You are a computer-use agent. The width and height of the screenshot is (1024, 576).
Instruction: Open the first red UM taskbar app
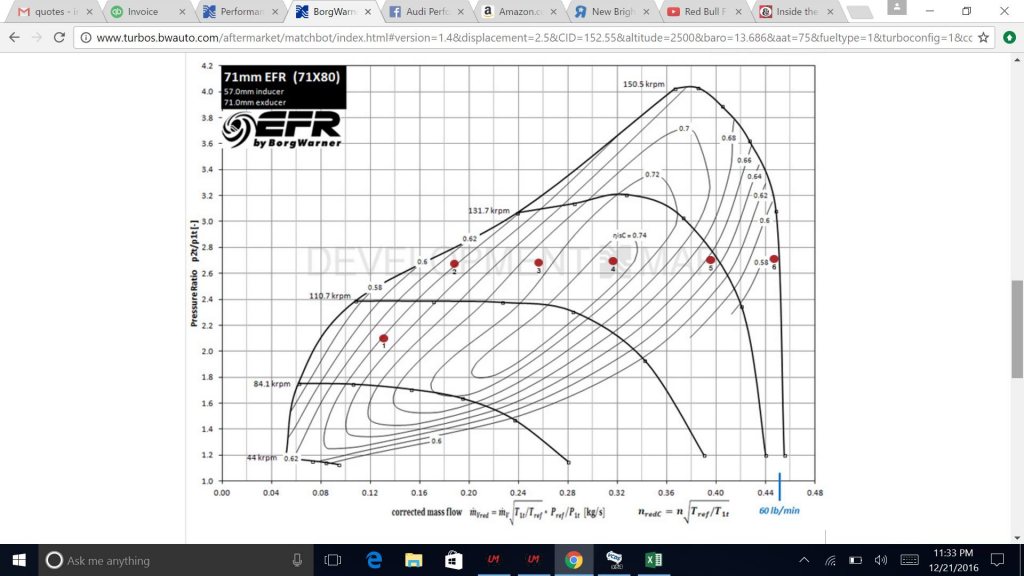(x=493, y=560)
